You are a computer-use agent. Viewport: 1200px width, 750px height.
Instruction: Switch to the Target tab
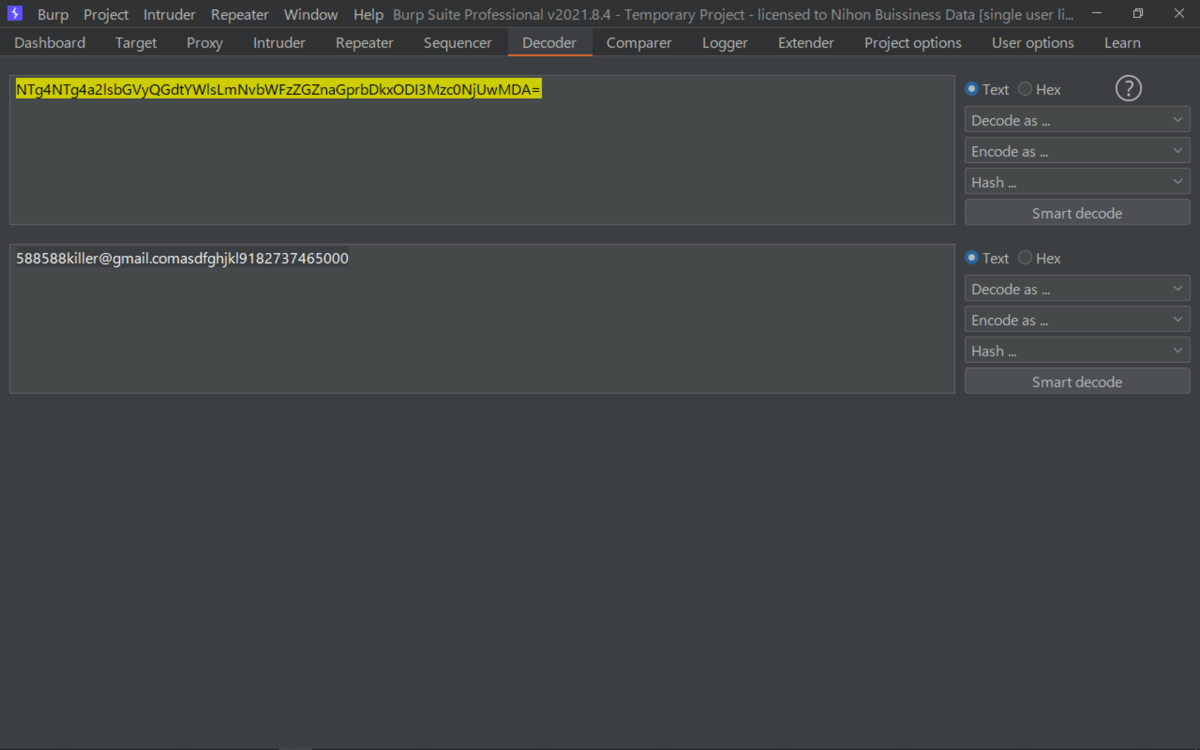point(136,43)
